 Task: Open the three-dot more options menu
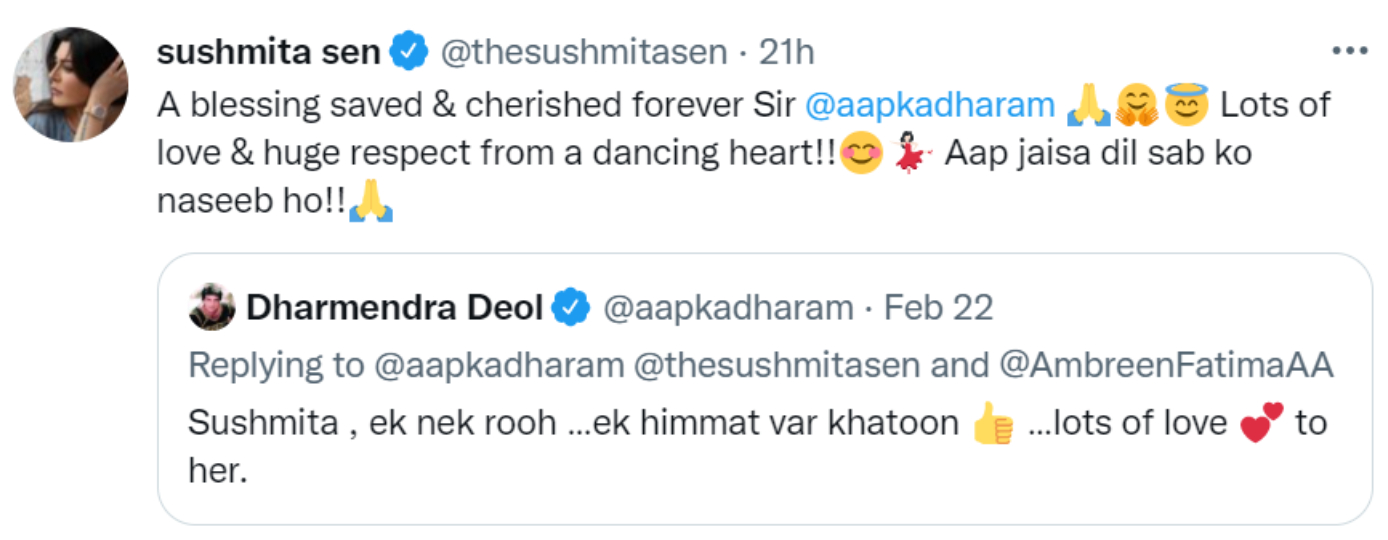click(1349, 52)
